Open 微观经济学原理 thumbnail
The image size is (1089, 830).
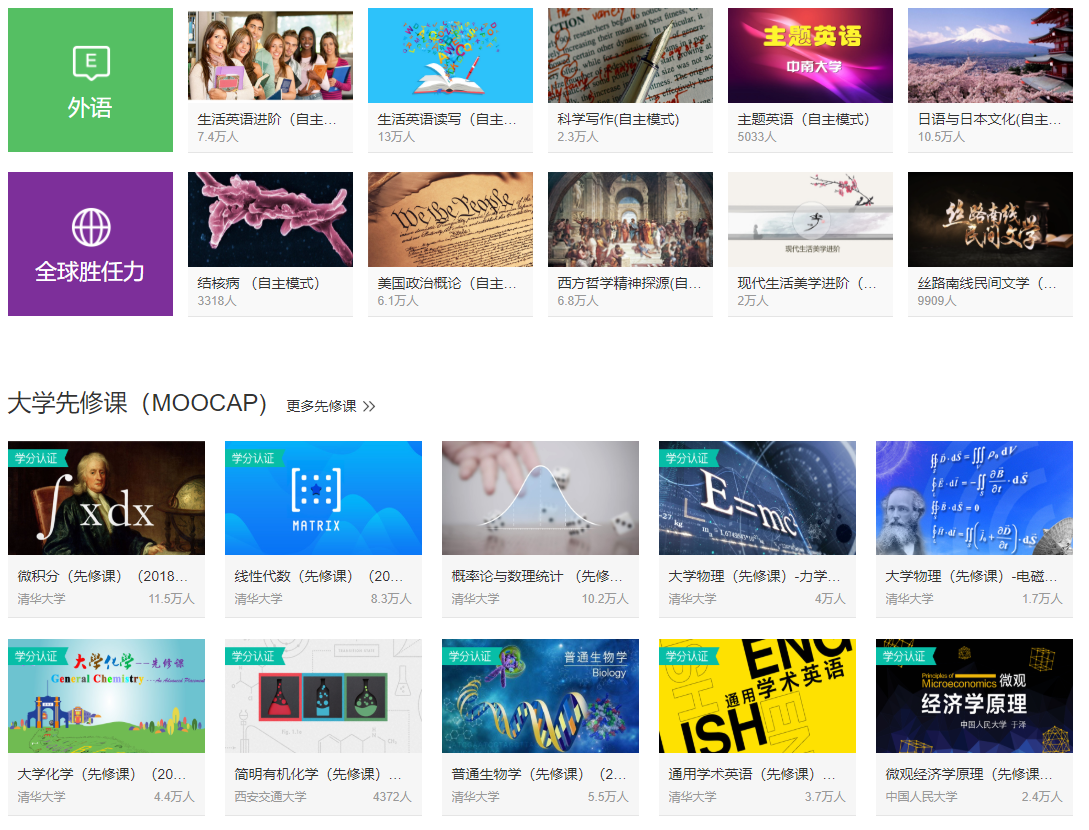click(974, 696)
